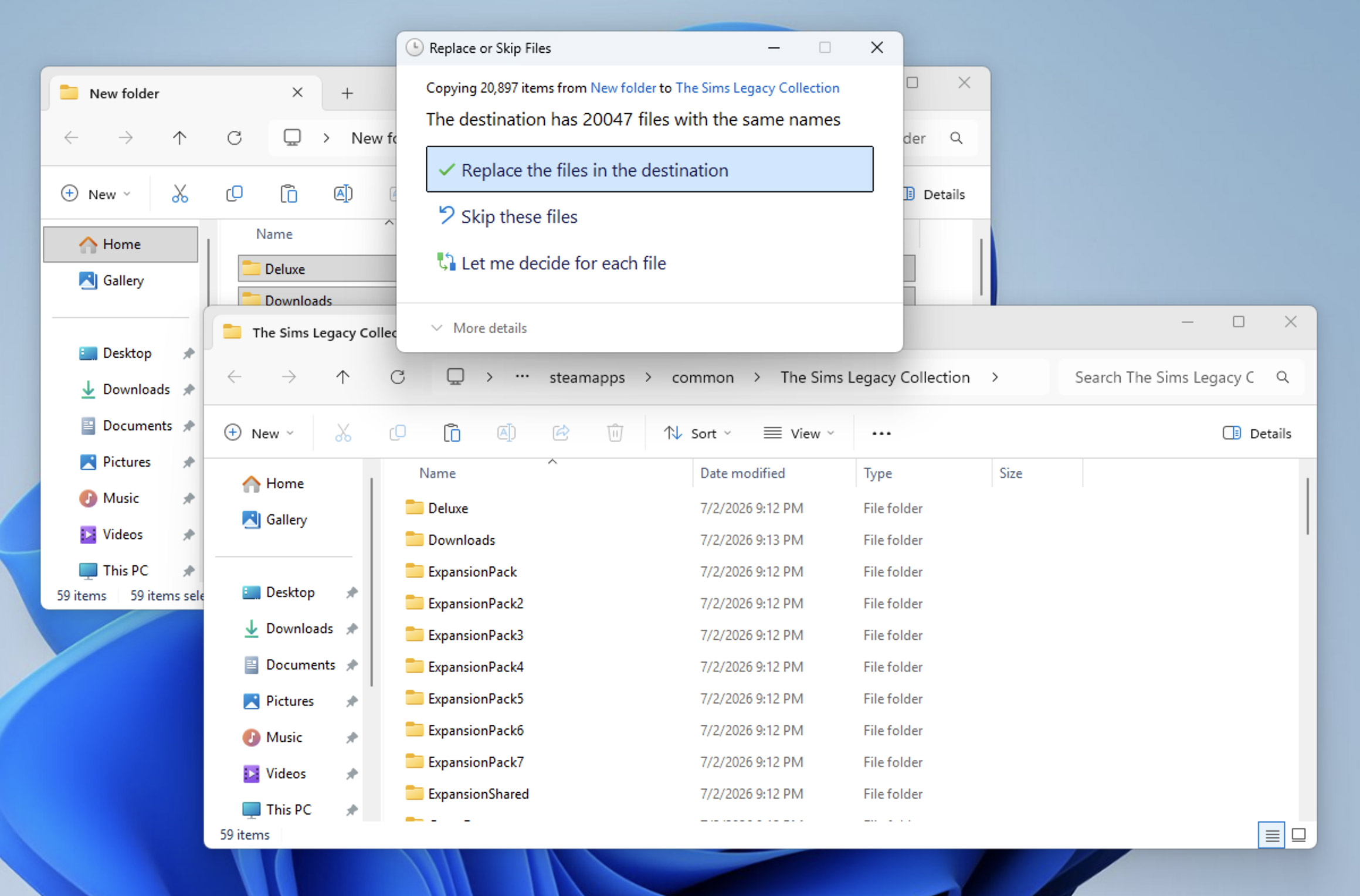Refresh the New folder window
The height and width of the screenshot is (896, 1360).
234,138
